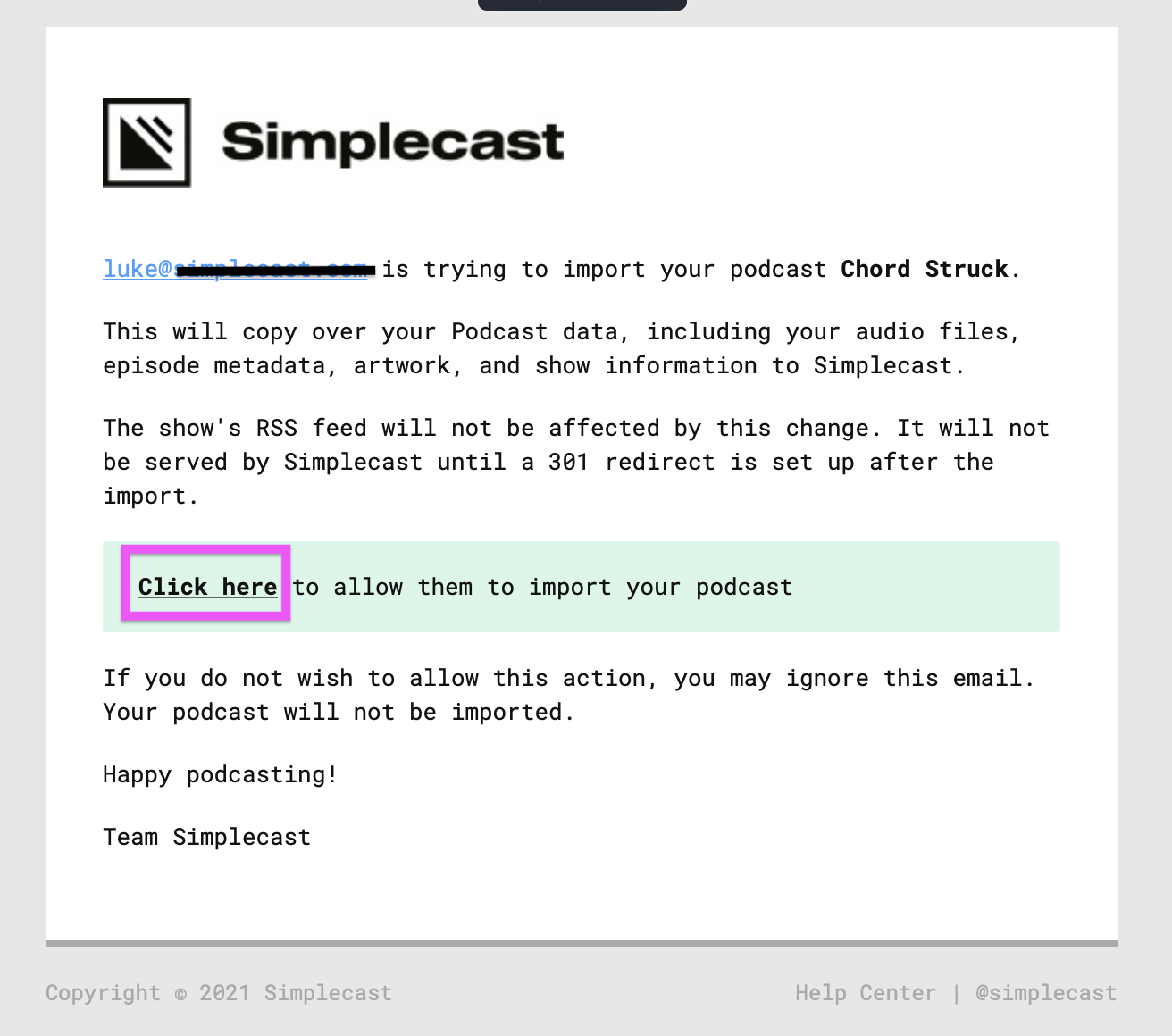Screen dimensions: 1172x1036
Task: Visit the @simplecast footer link
Action: click(x=1046, y=993)
